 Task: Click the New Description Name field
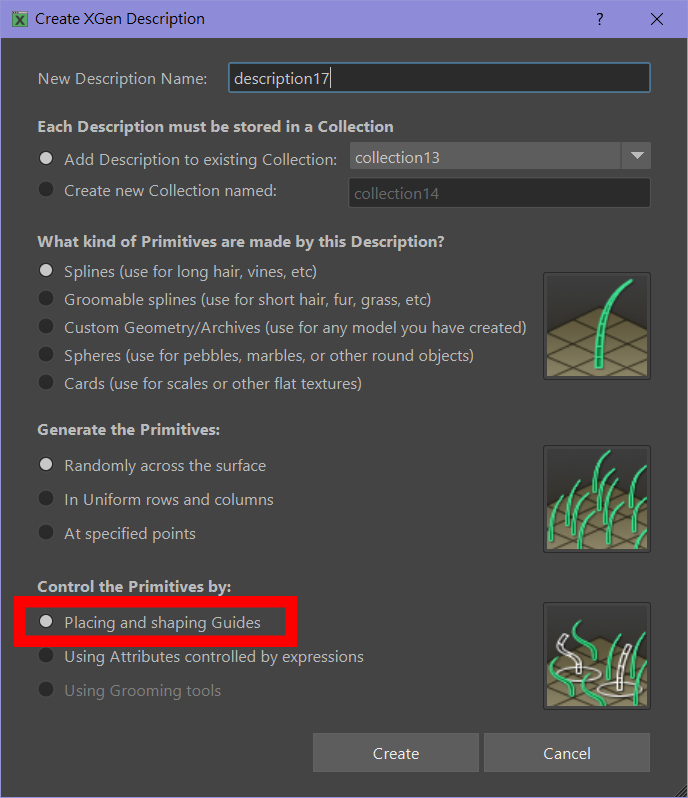pos(439,78)
